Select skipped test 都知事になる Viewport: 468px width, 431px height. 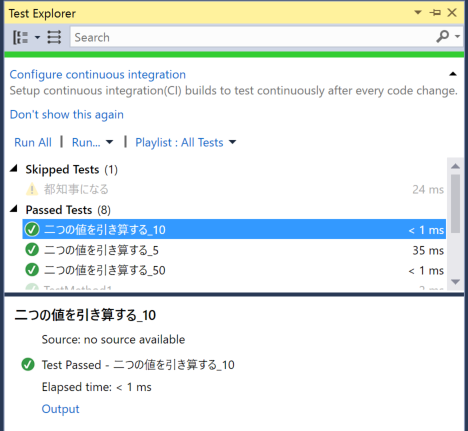[x=233, y=189]
